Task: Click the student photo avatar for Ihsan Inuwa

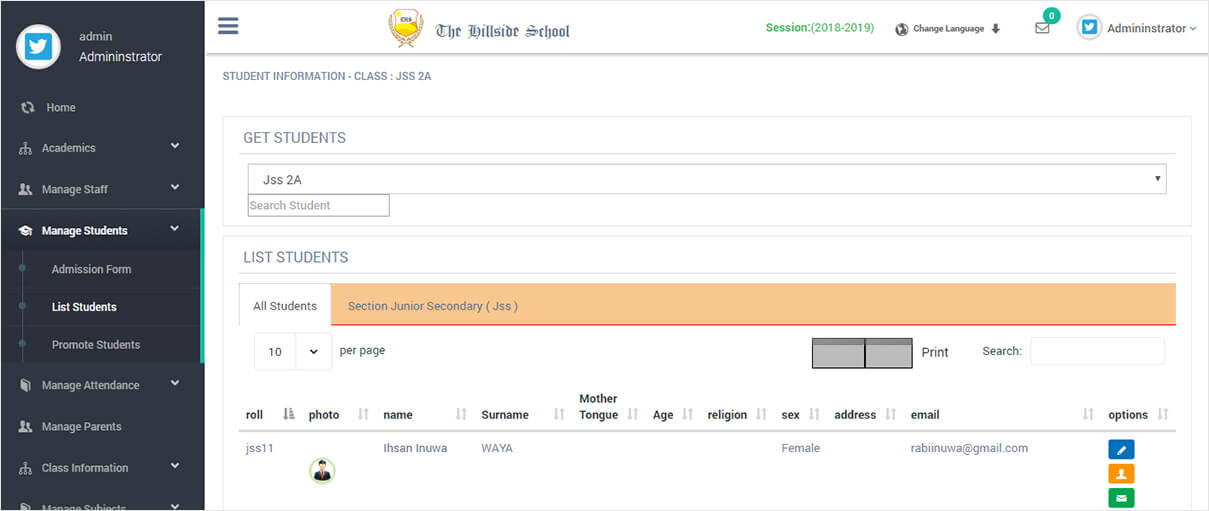Action: (x=322, y=470)
